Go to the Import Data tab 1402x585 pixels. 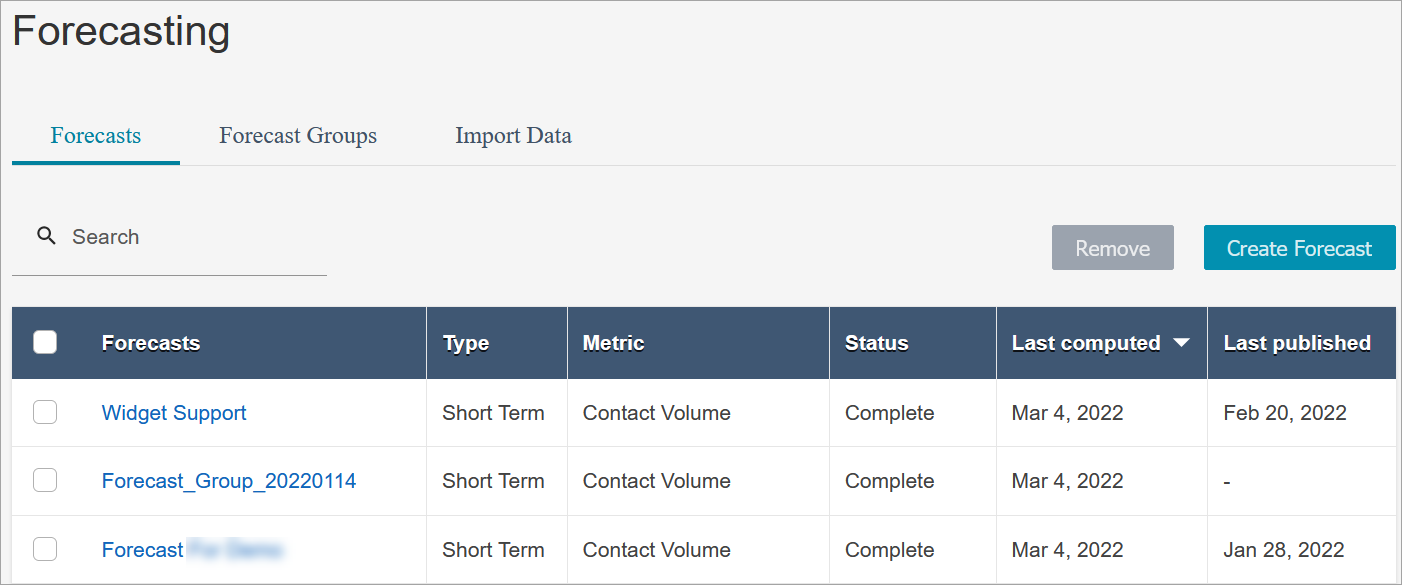(513, 136)
